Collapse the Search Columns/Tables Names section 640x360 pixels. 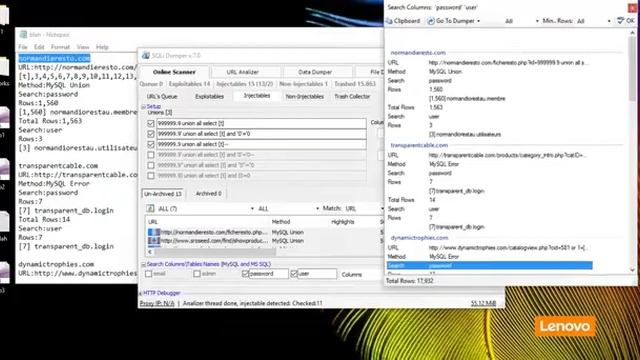click(144, 264)
